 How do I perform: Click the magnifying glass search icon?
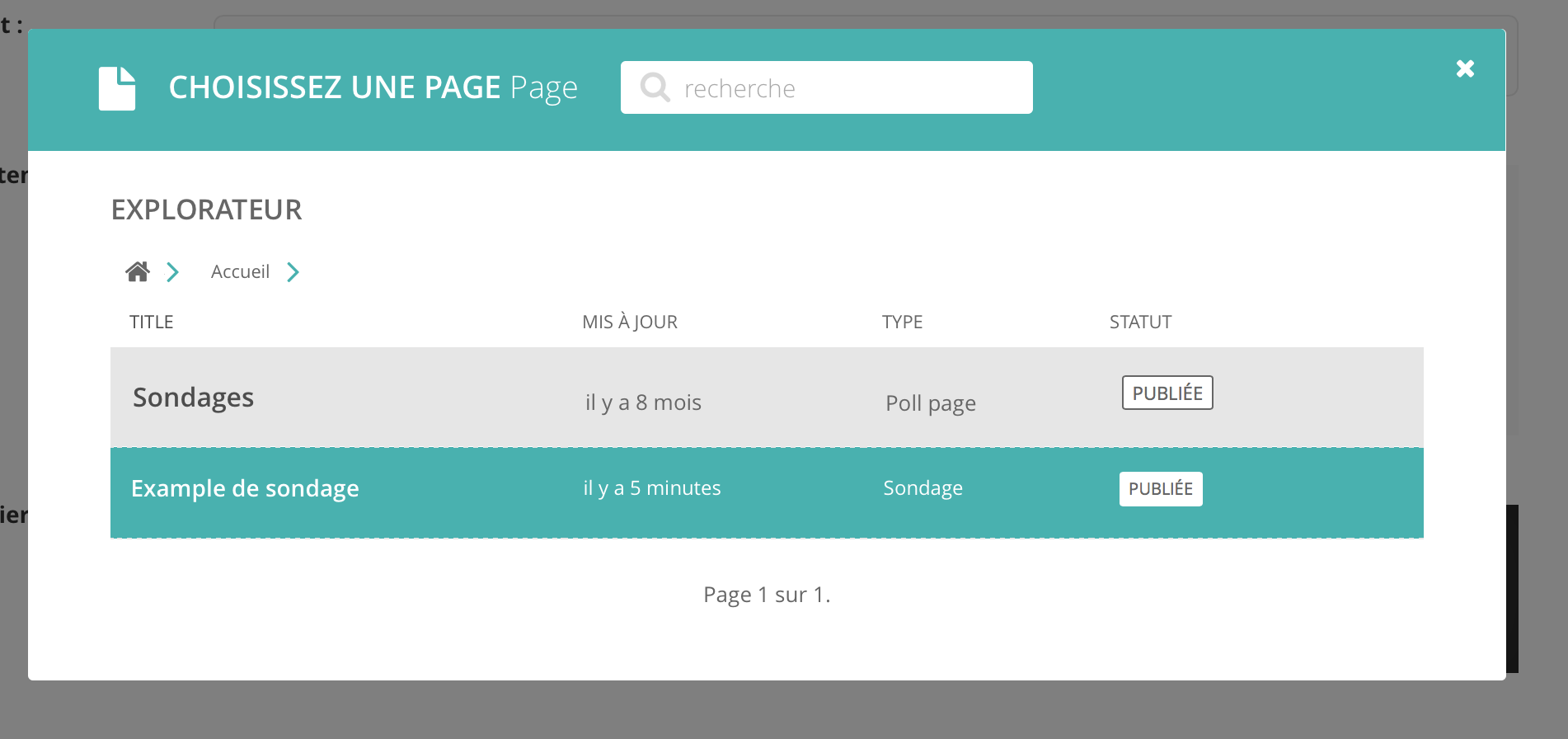click(x=655, y=87)
